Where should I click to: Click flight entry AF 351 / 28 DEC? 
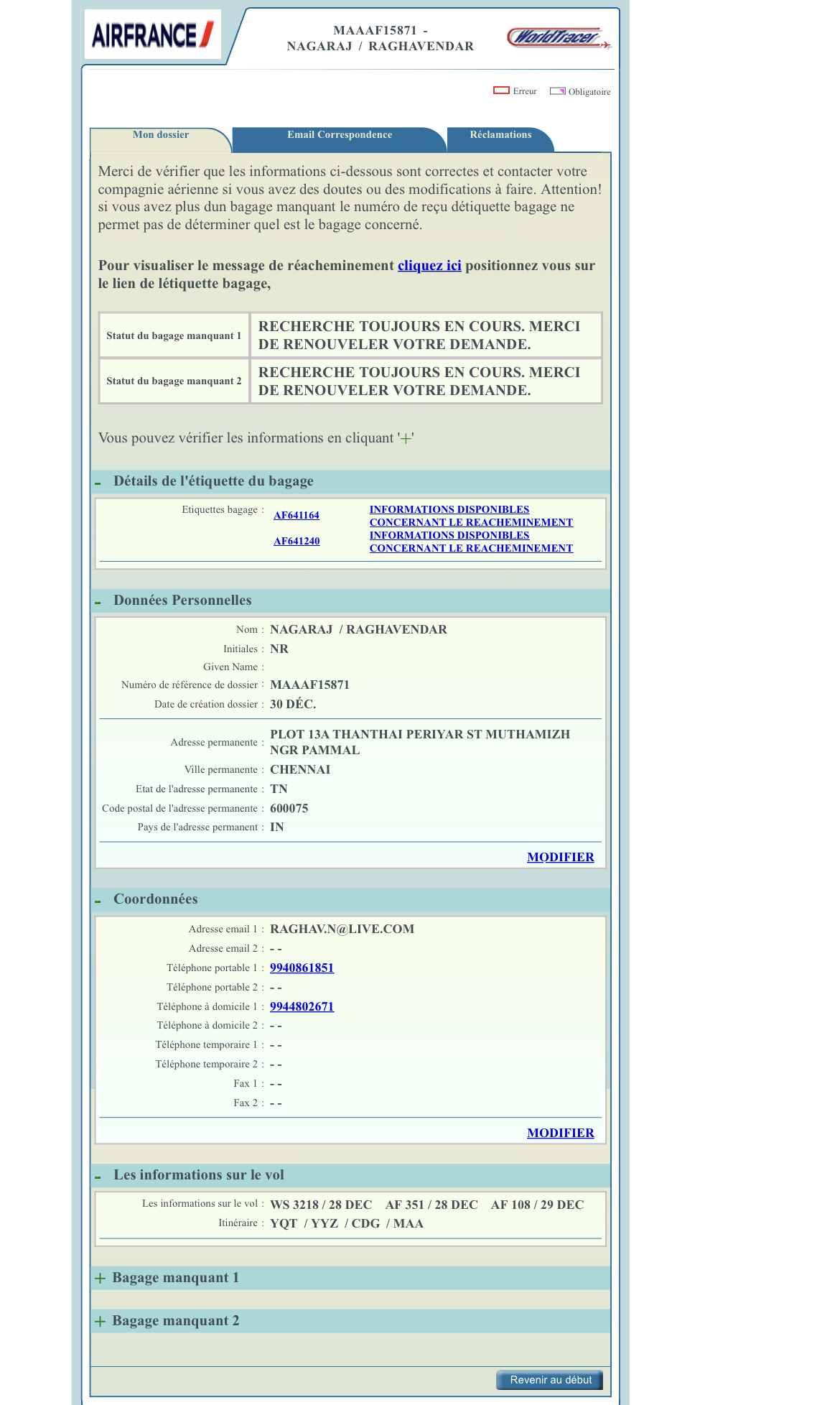click(431, 1205)
